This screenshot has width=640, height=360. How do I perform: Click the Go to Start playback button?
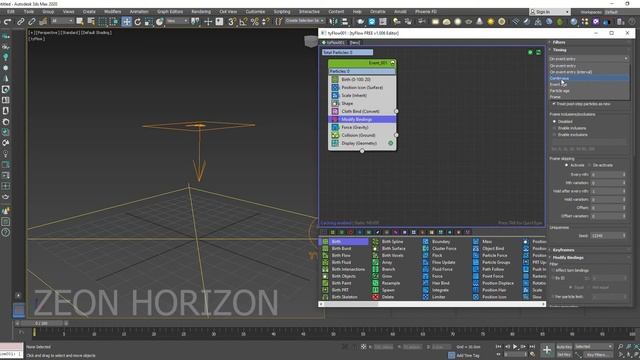click(498, 347)
